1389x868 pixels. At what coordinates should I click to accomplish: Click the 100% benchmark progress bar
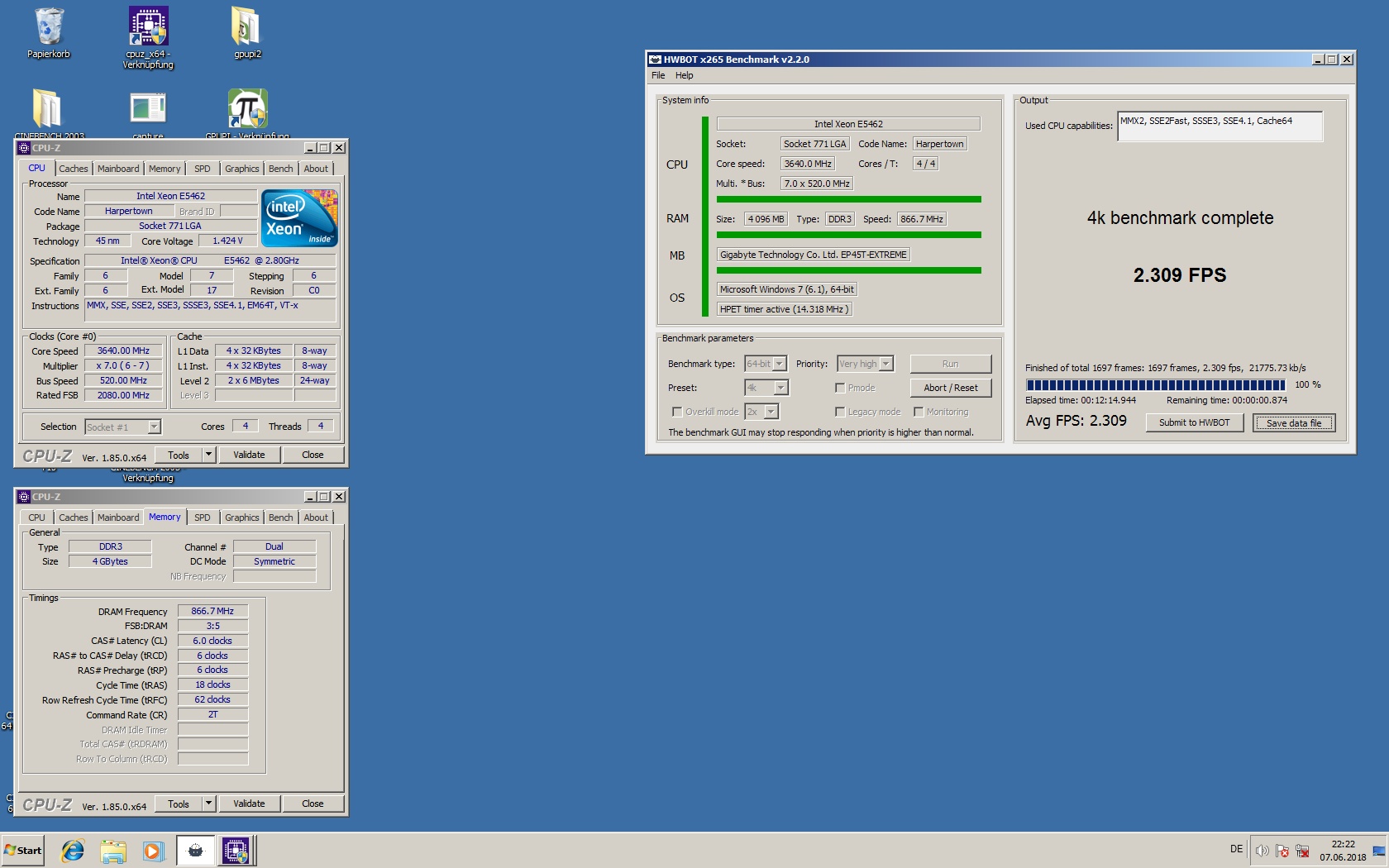pos(1155,385)
